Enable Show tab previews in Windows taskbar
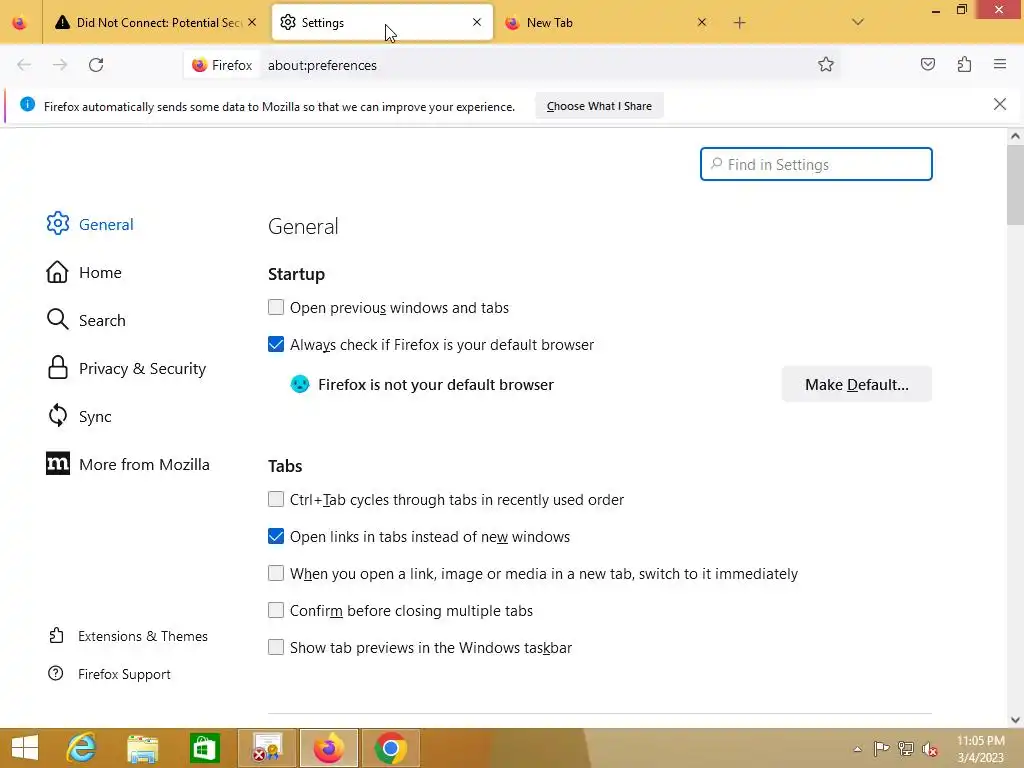 click(276, 647)
